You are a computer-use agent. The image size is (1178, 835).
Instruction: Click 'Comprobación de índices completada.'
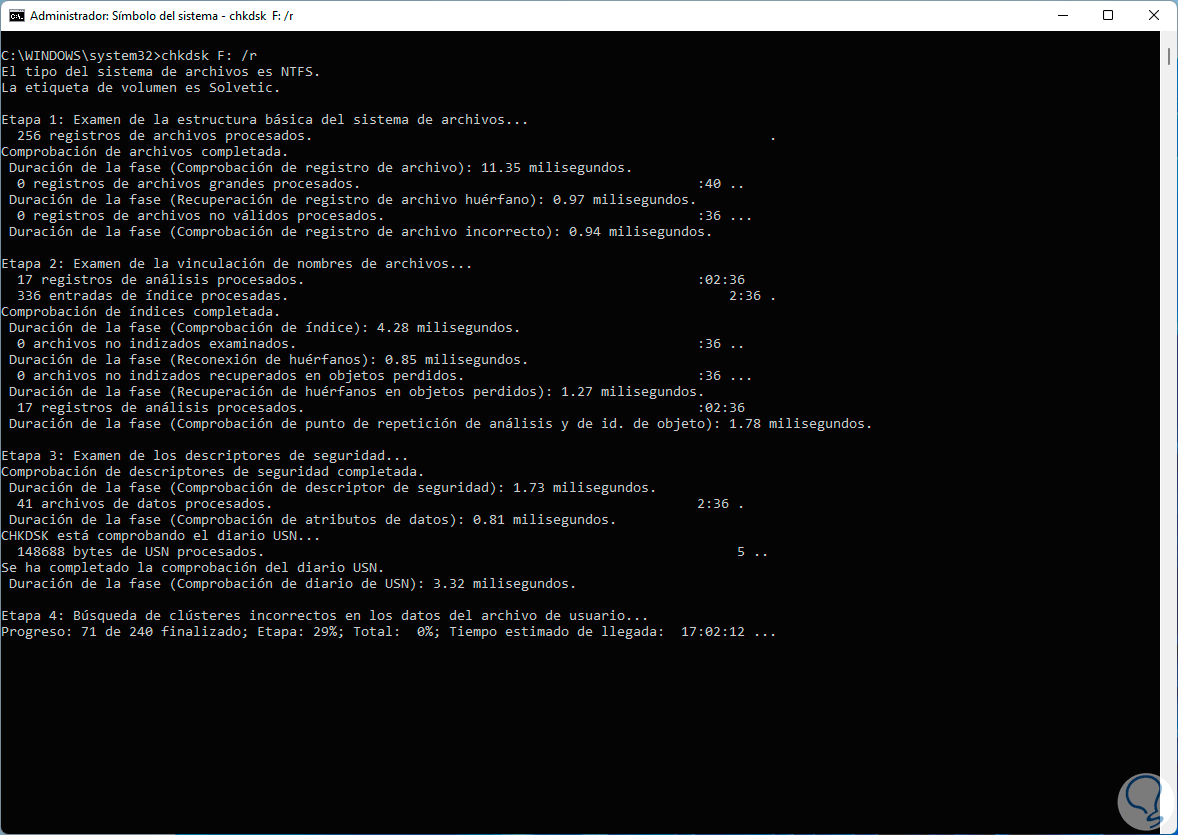(140, 311)
